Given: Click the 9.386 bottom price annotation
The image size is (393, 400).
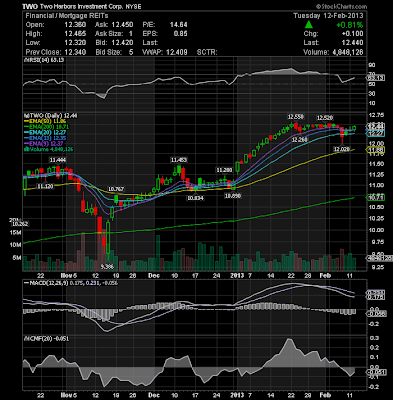Looking at the screenshot, I should point(107,267).
